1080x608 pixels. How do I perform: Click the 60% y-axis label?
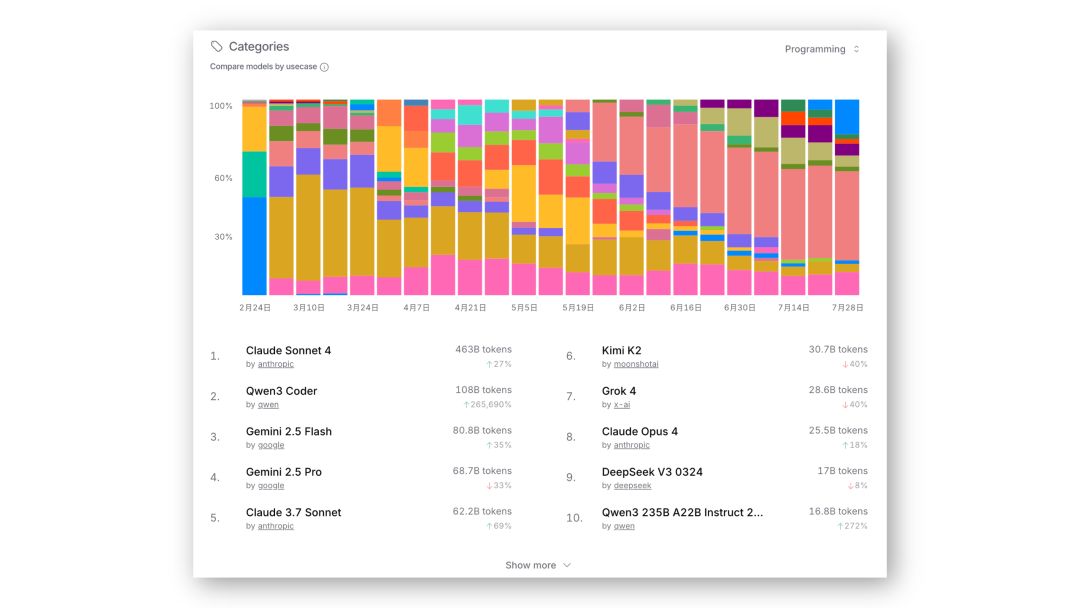pos(223,178)
